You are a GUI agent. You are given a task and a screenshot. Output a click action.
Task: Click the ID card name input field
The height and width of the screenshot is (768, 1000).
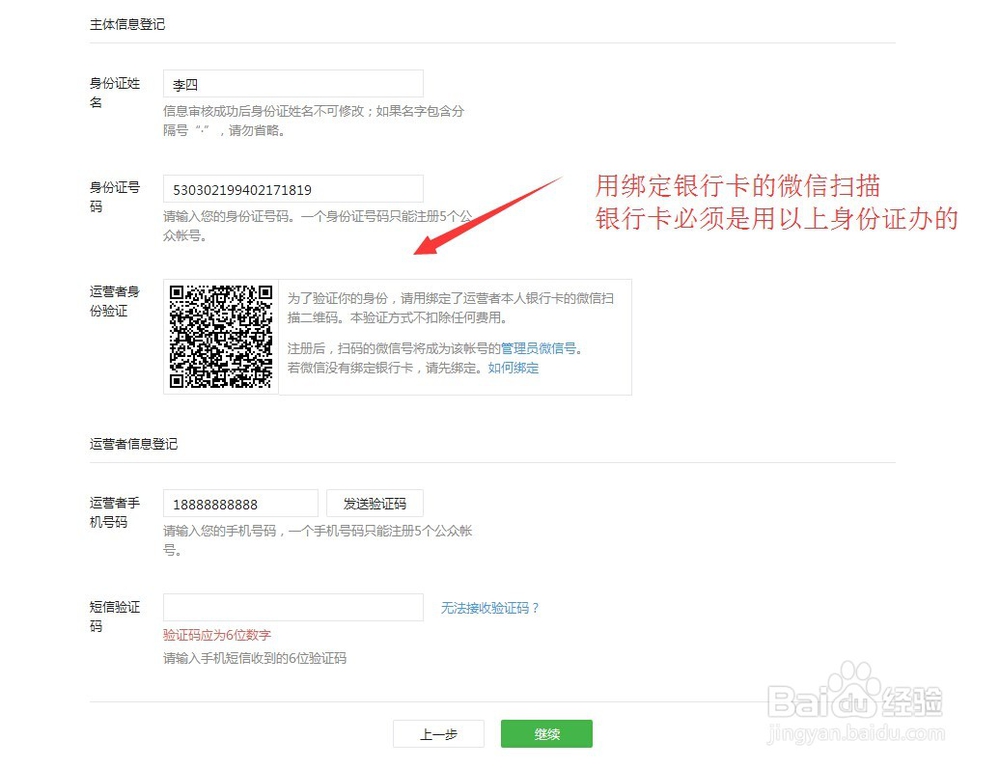(293, 84)
